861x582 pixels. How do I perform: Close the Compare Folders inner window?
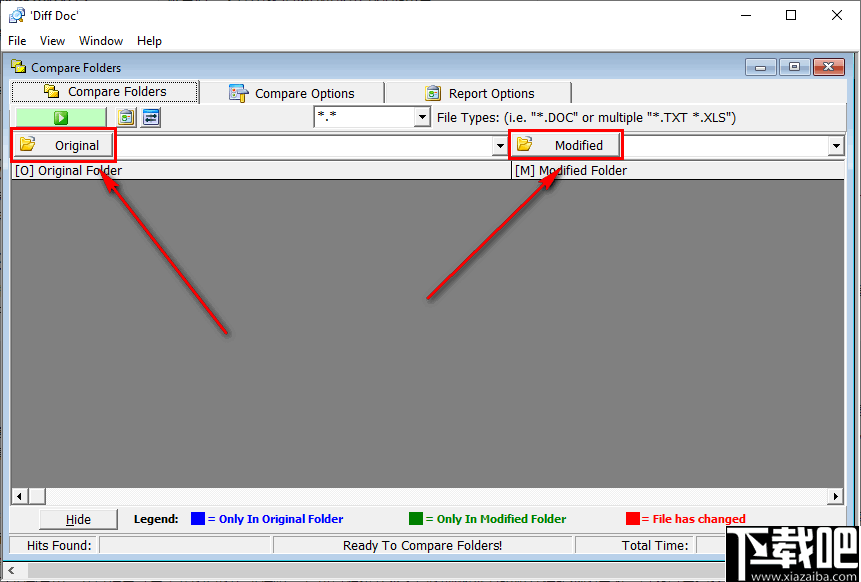[828, 67]
